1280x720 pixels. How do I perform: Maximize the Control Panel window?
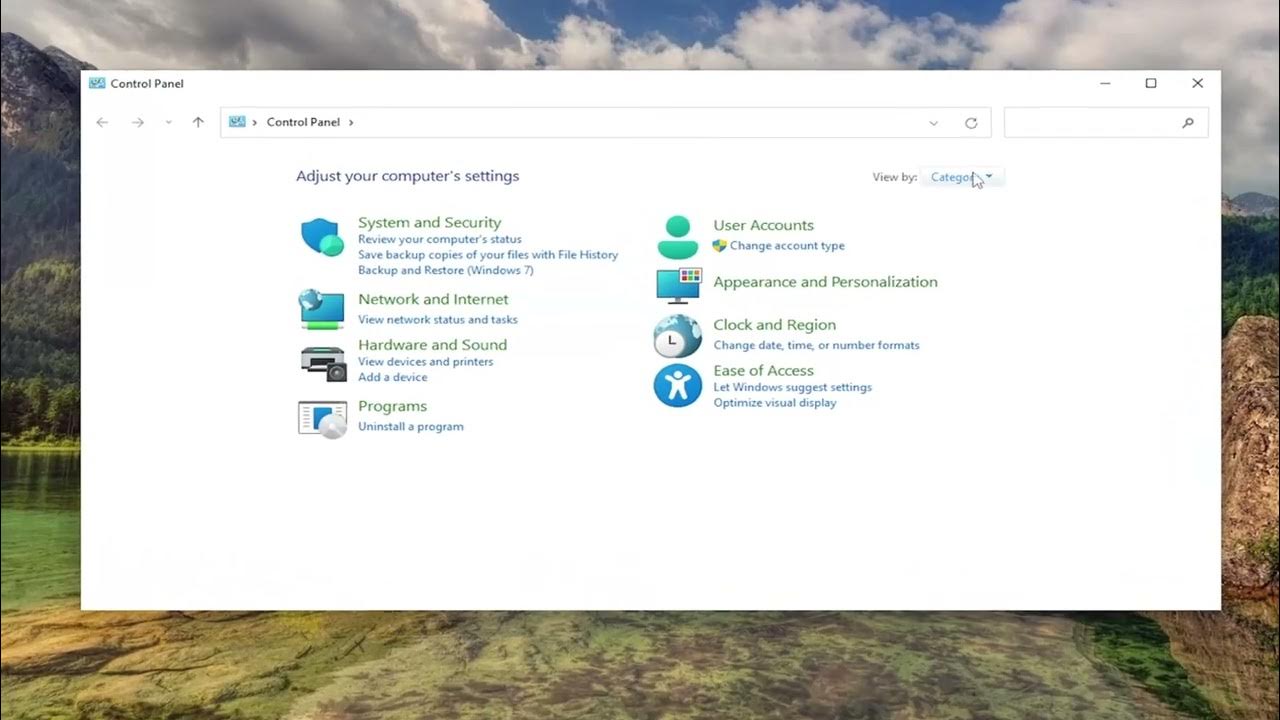tap(1151, 83)
